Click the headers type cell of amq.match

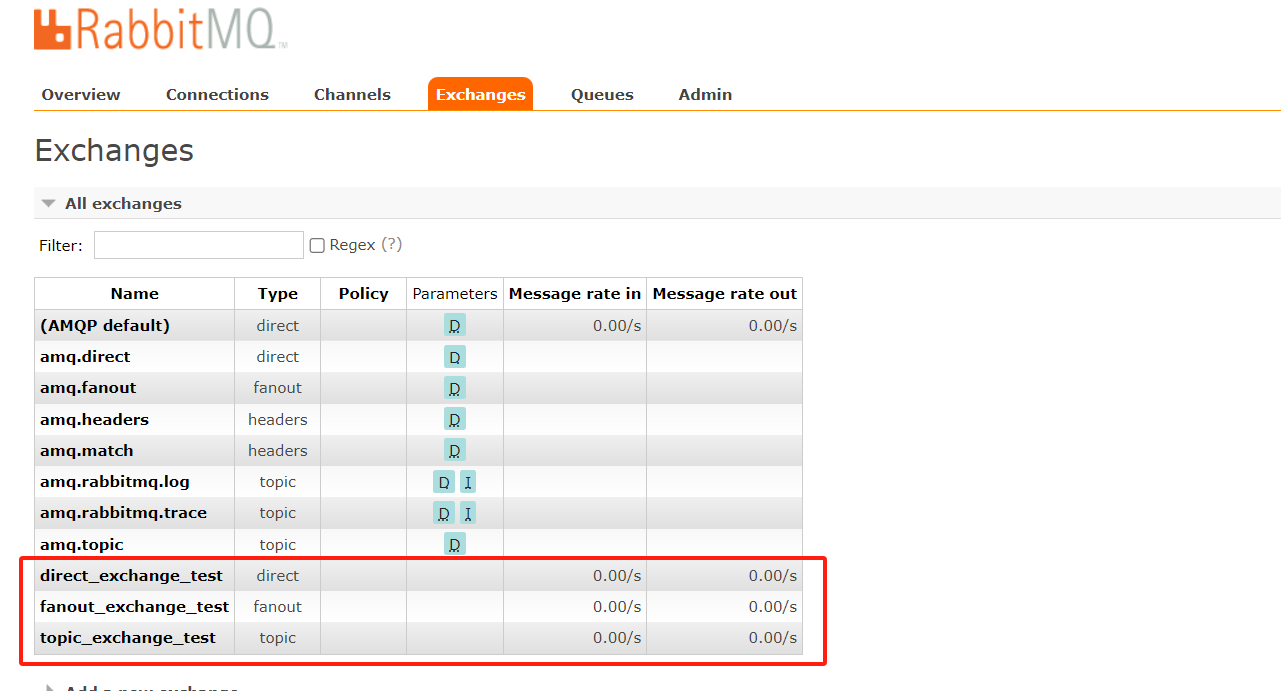[x=277, y=450]
